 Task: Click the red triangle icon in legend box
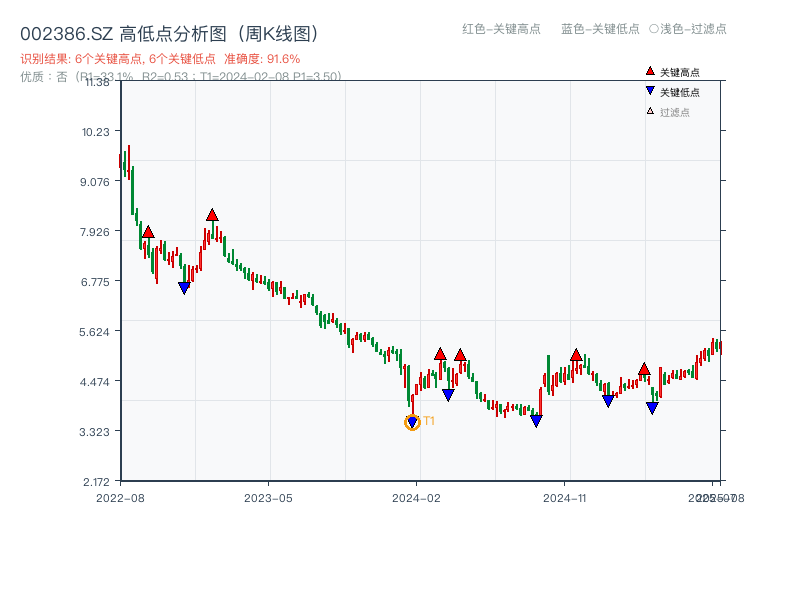[x=650, y=72]
